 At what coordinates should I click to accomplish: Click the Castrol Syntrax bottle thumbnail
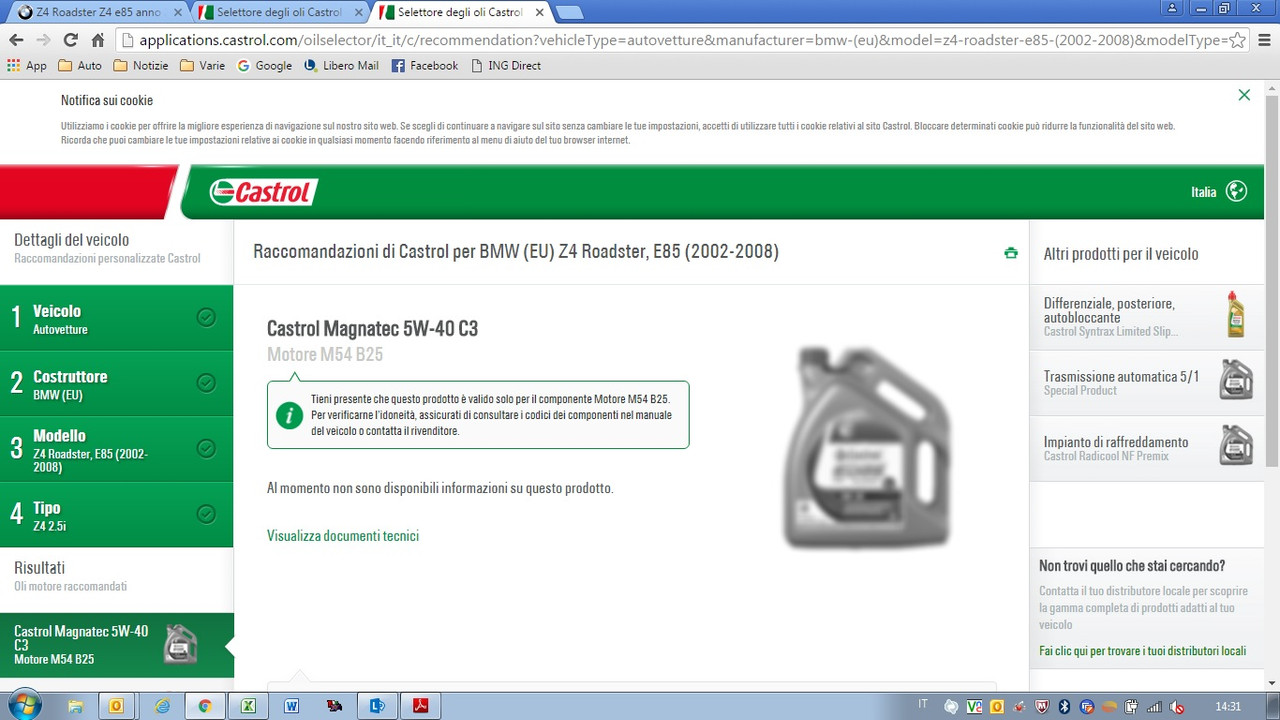click(1236, 315)
